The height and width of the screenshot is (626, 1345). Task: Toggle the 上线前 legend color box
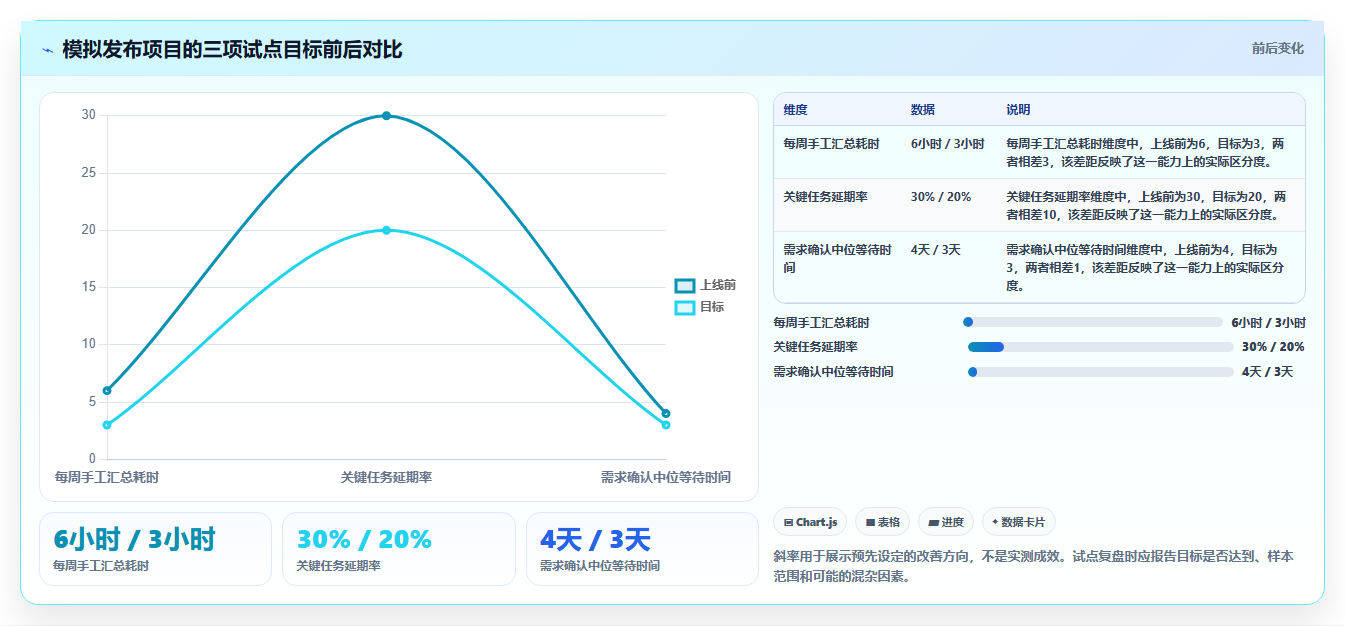[685, 286]
